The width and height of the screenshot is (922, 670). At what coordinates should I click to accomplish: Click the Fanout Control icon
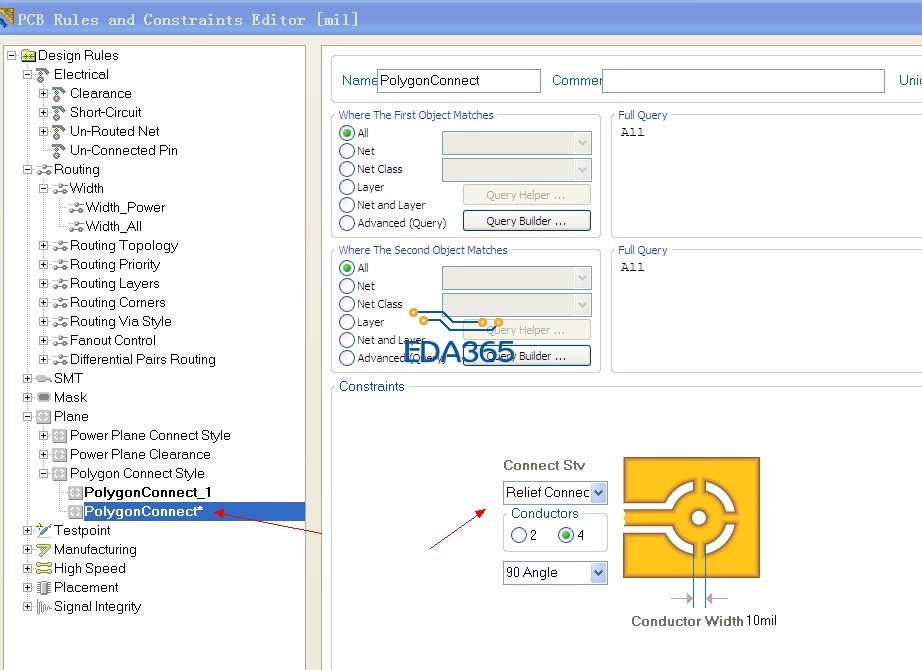pyautogui.click(x=60, y=341)
